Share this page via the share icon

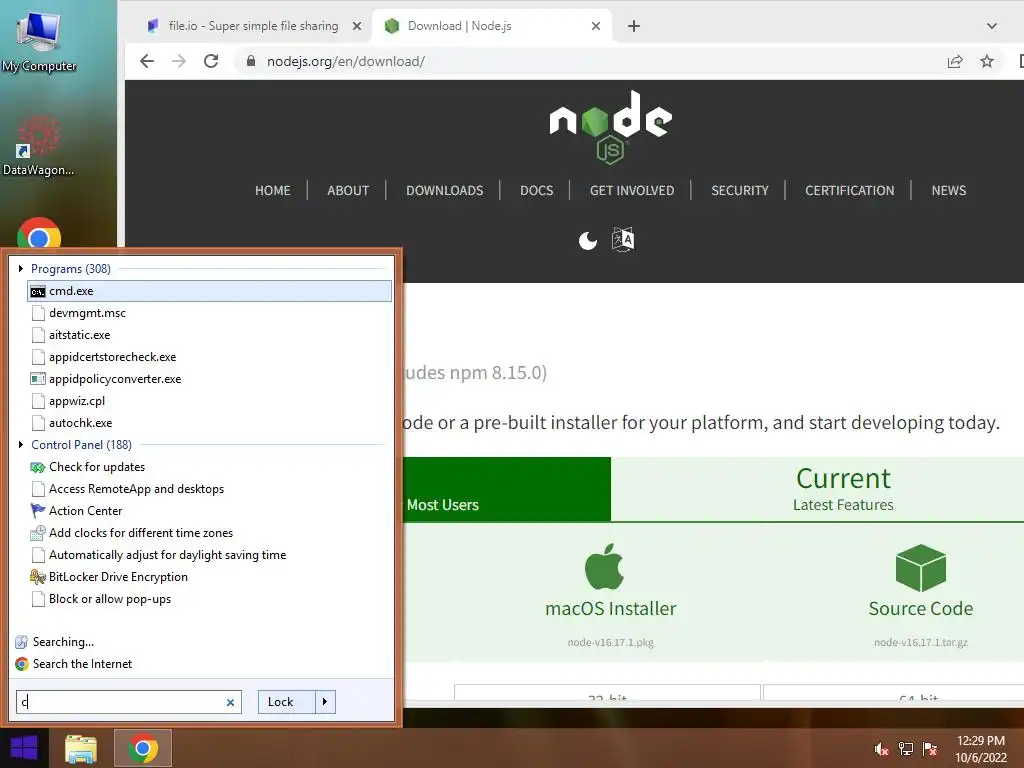click(x=955, y=61)
